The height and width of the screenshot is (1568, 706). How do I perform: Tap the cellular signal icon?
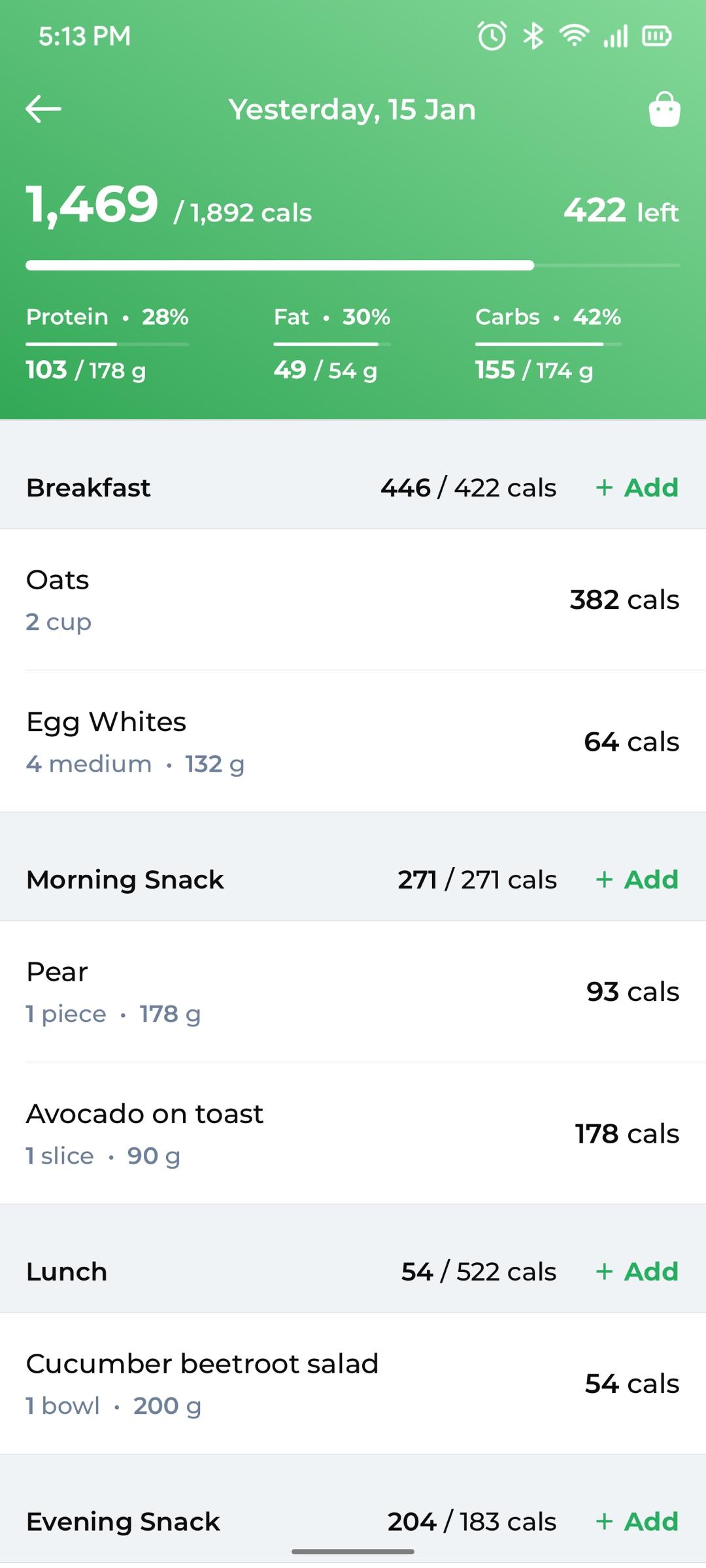click(616, 36)
